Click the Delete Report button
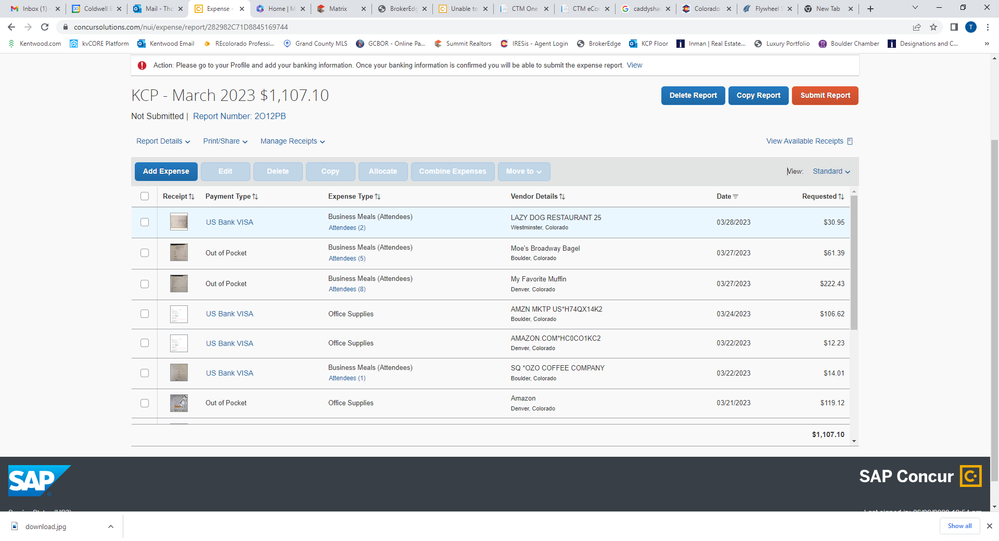This screenshot has height=541, width=999. click(693, 95)
